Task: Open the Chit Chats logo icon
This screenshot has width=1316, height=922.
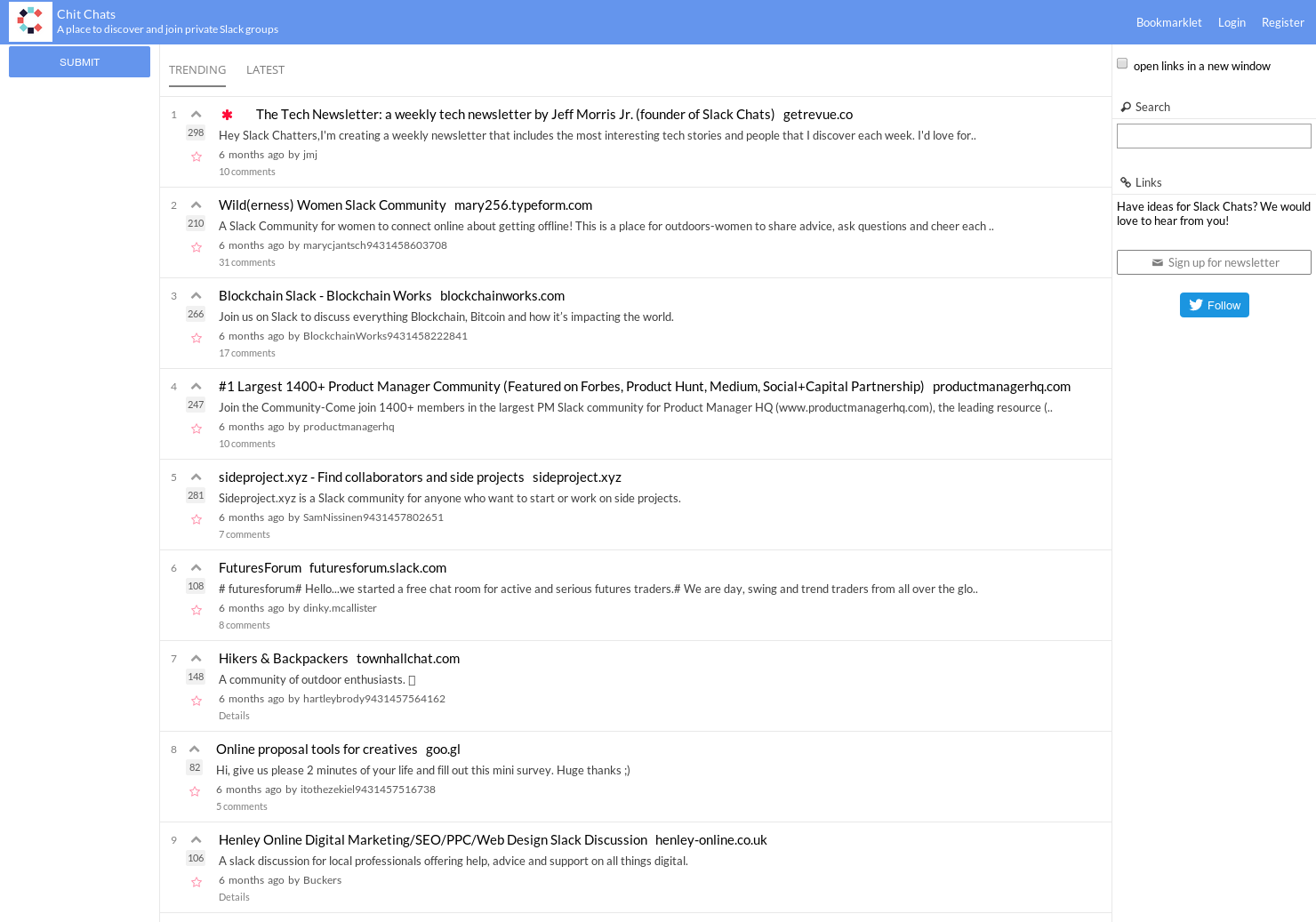Action: click(30, 21)
